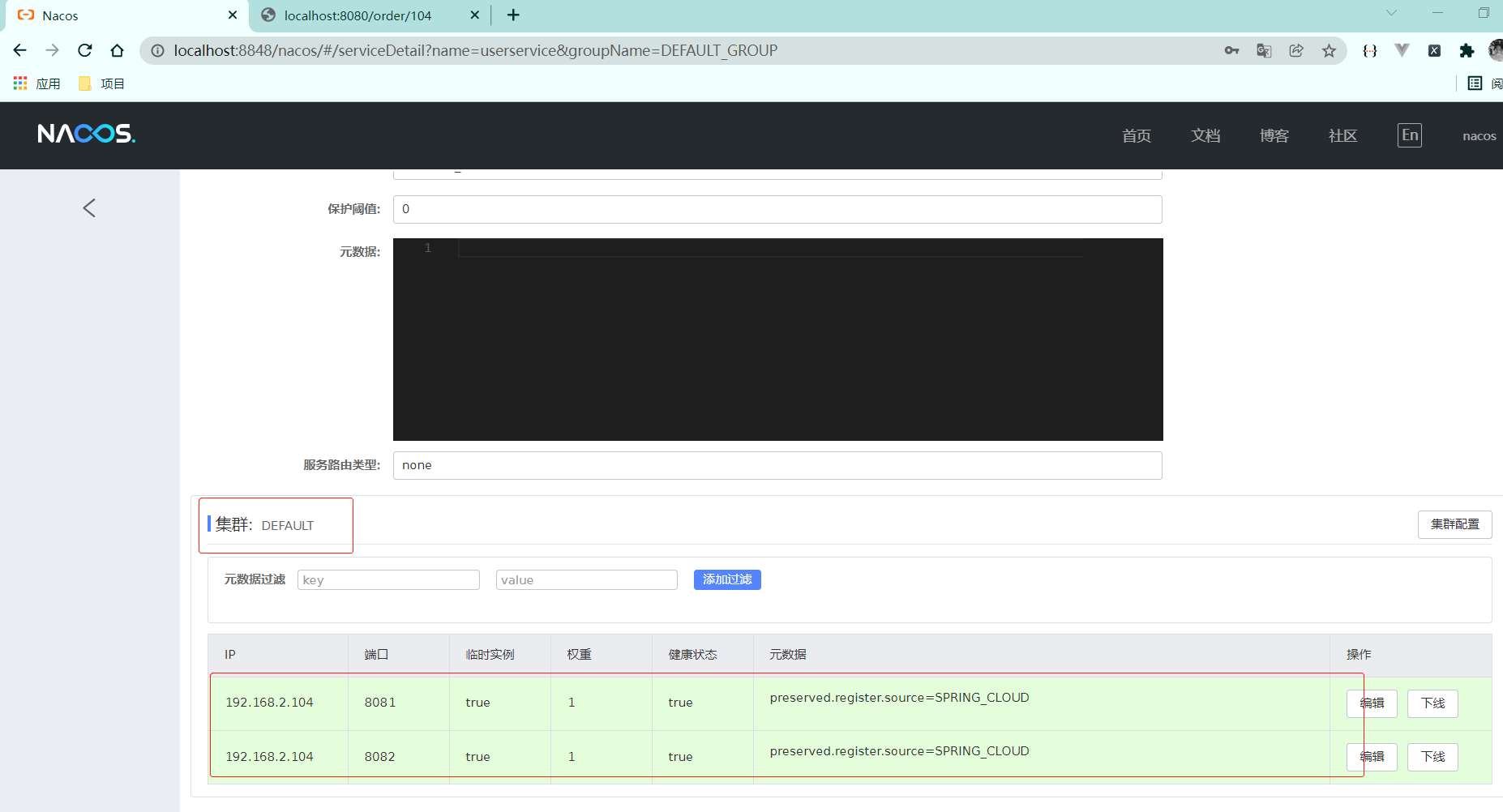The width and height of the screenshot is (1503, 812).
Task: Open 首页 in the Nacos header
Action: coord(1137,135)
